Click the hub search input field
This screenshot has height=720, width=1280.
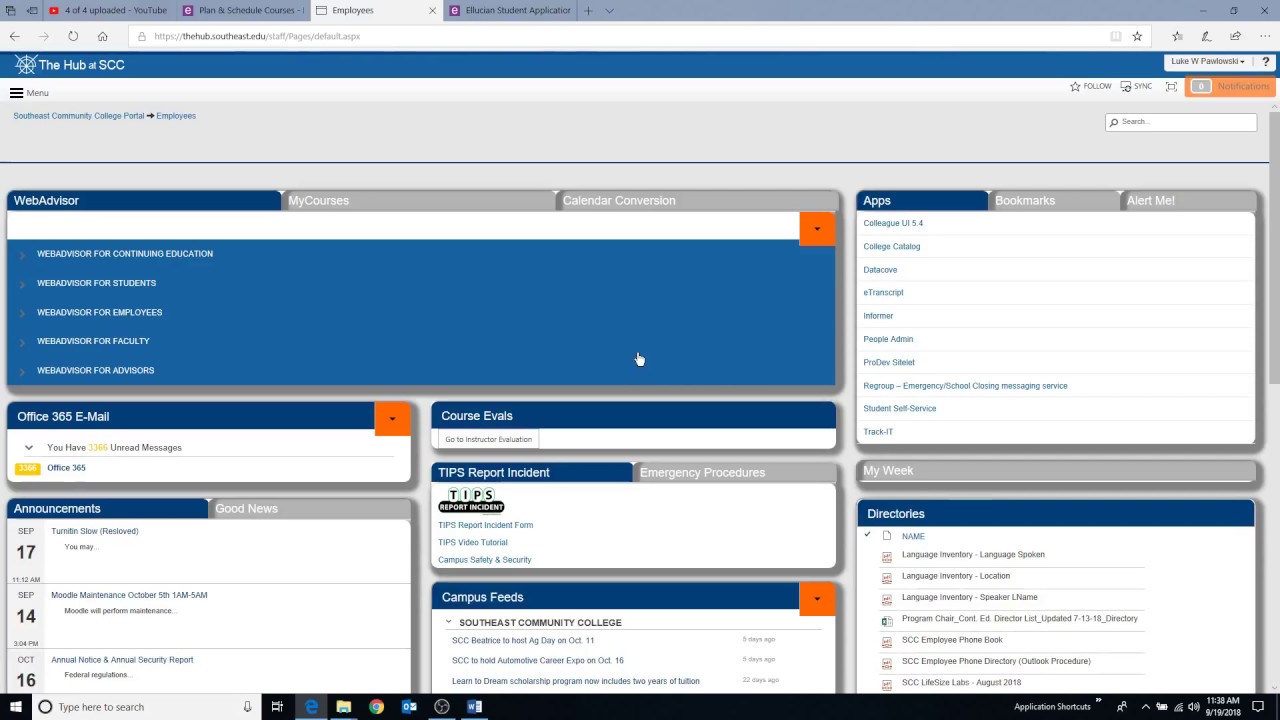pos(1181,122)
